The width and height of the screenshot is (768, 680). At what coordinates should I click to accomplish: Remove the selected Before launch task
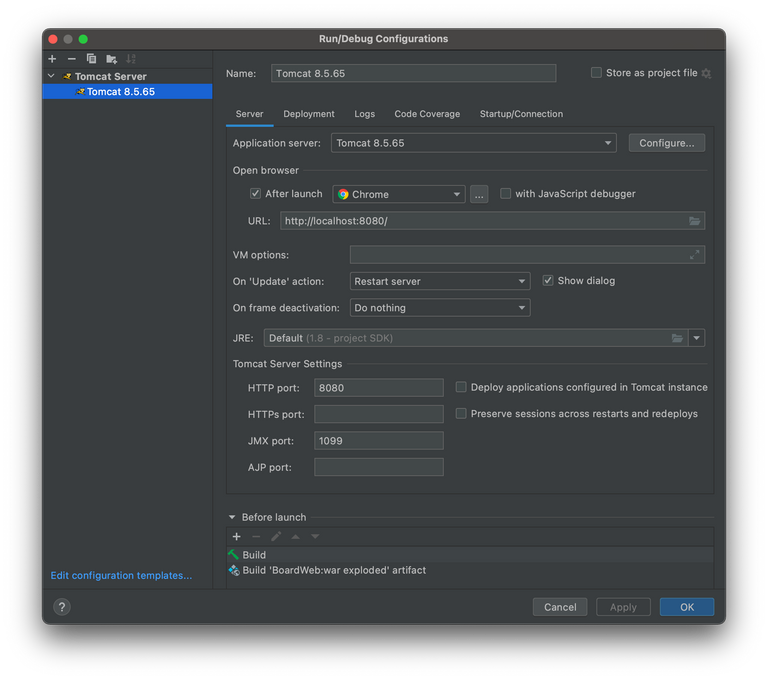[256, 536]
